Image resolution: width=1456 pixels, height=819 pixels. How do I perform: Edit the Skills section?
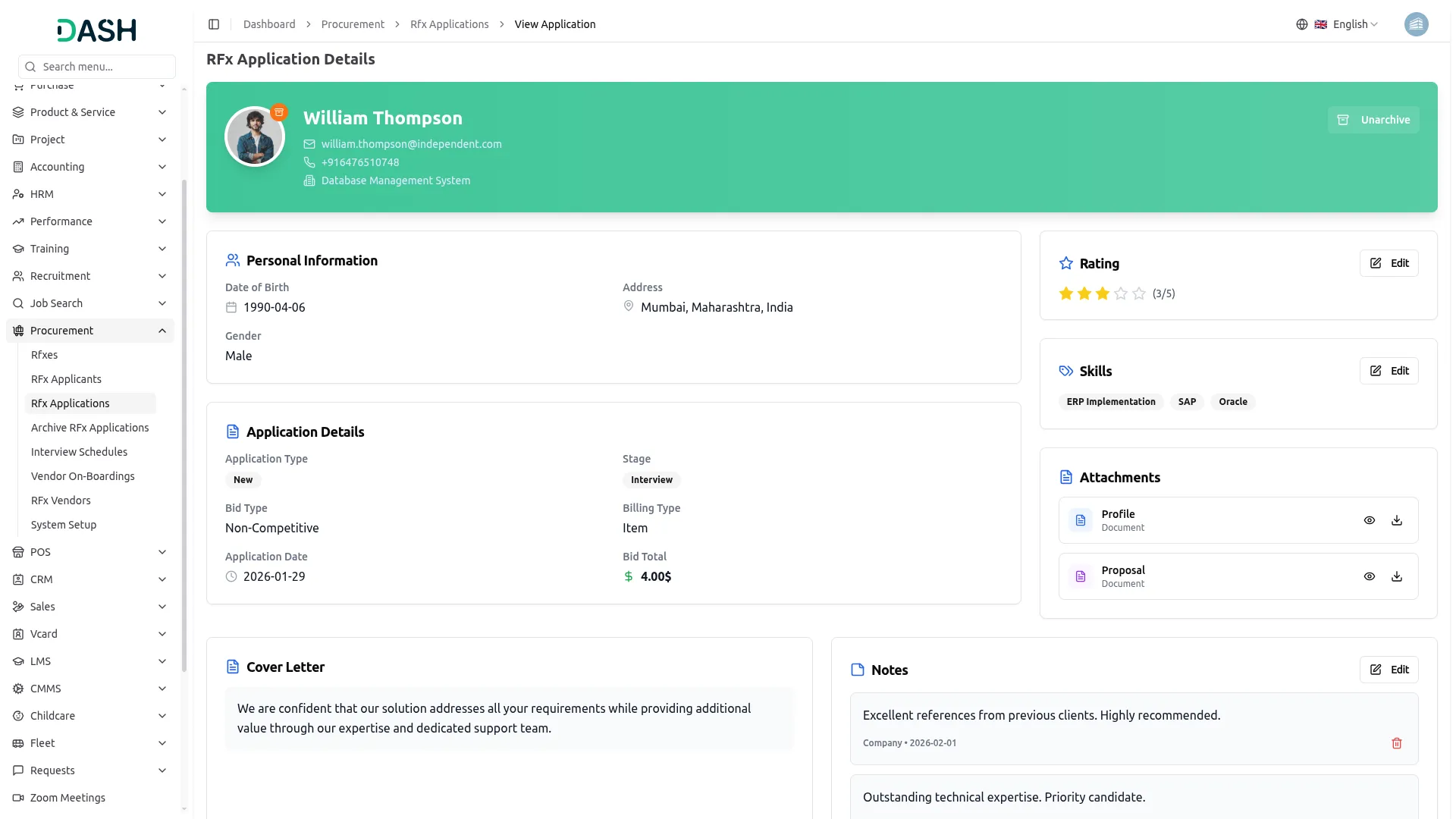tap(1389, 371)
